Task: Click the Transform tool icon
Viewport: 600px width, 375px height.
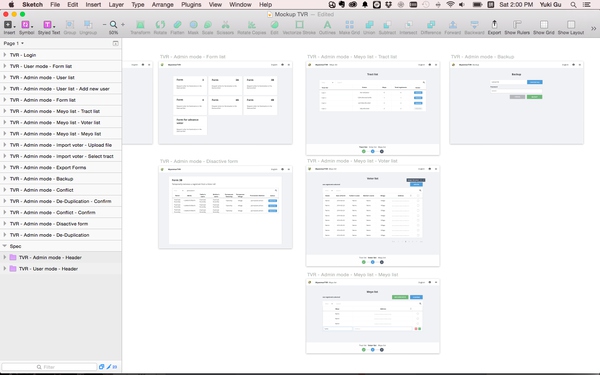Action: click(x=140, y=25)
